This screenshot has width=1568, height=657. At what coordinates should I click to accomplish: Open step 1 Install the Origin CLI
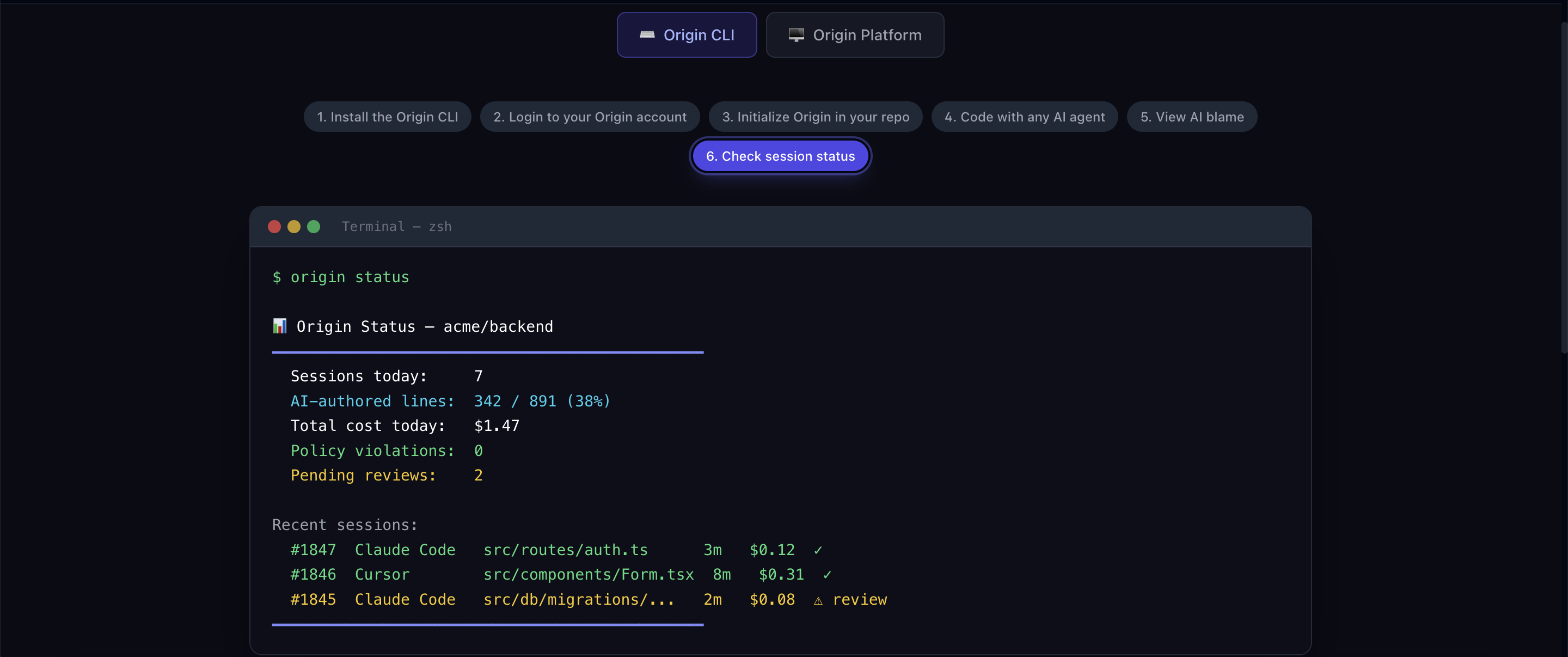(x=387, y=117)
